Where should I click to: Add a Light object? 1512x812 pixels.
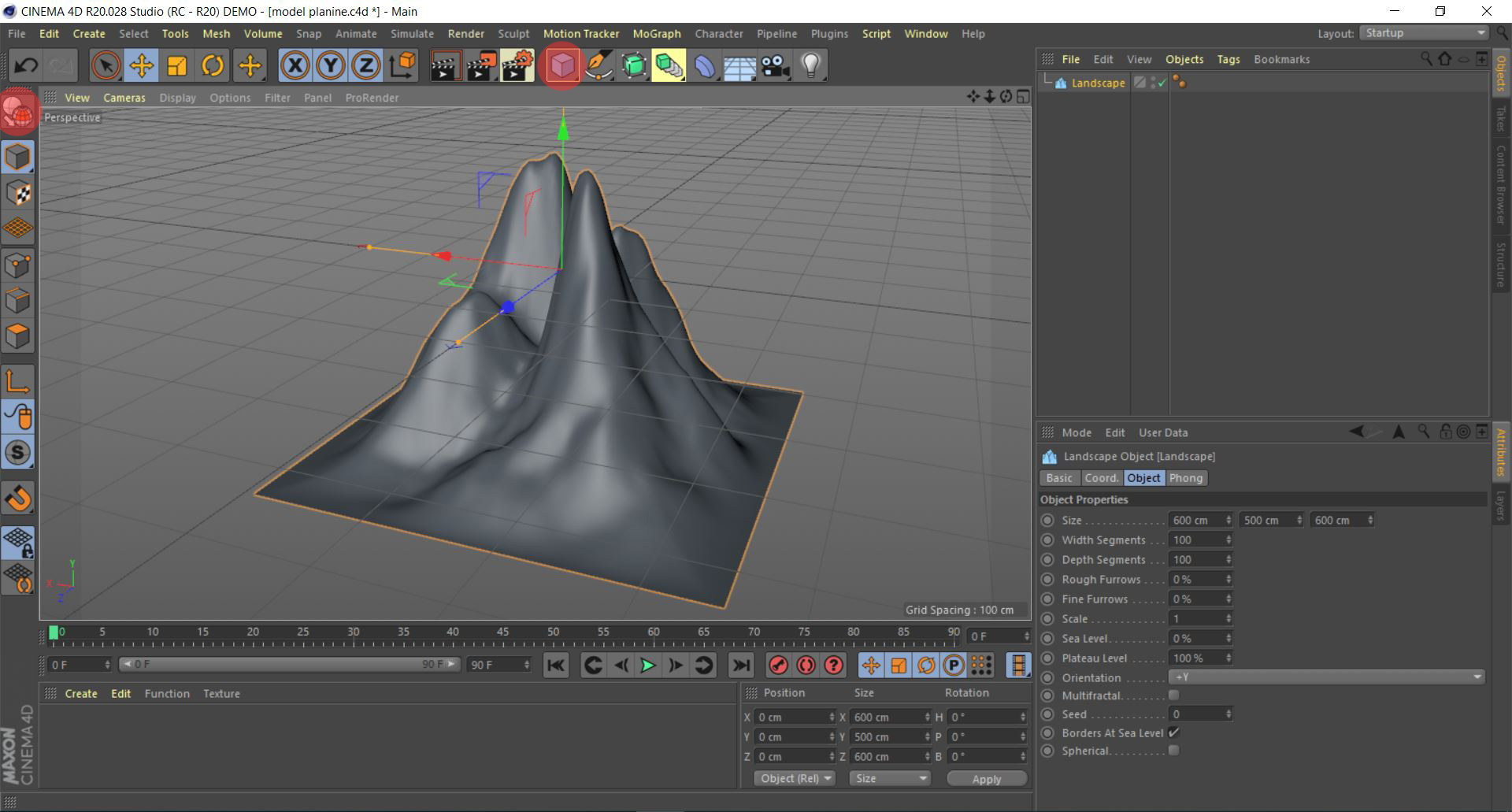pyautogui.click(x=811, y=65)
